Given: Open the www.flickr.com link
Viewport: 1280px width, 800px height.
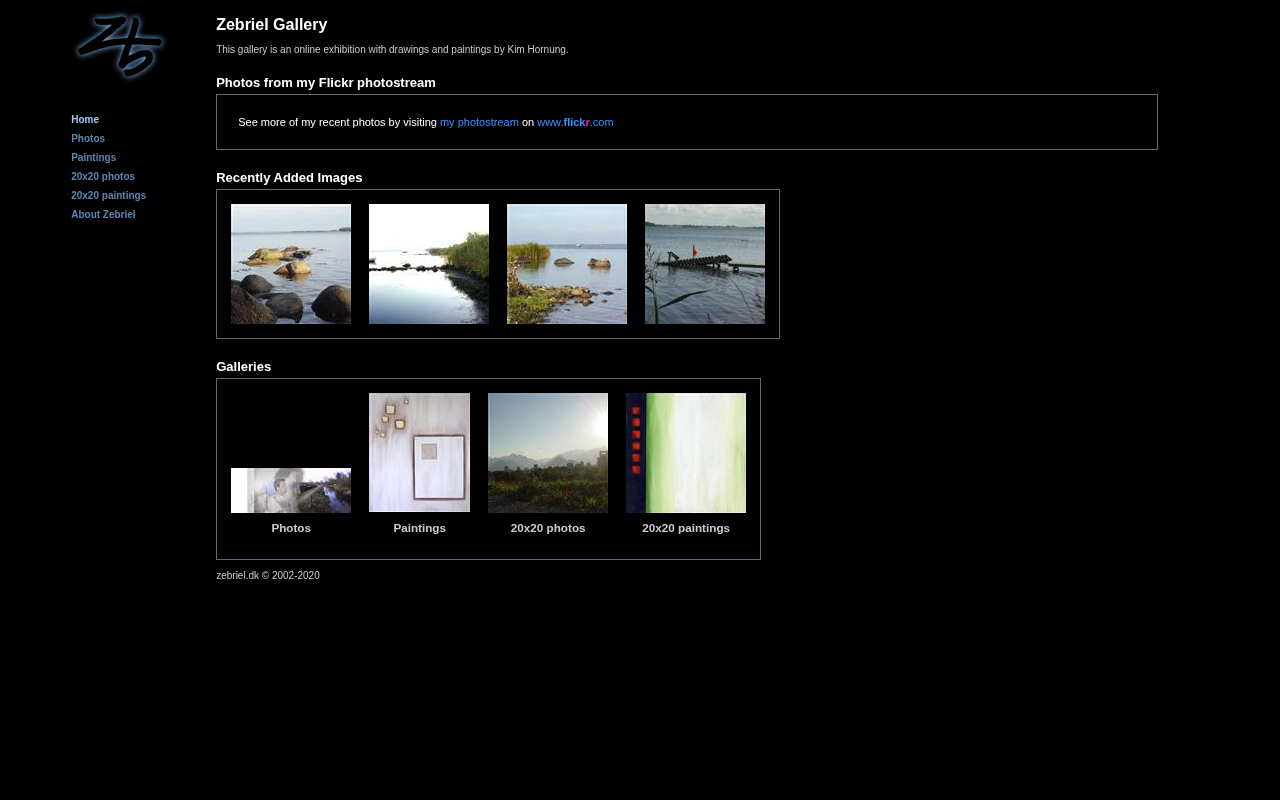Looking at the screenshot, I should click(x=575, y=123).
